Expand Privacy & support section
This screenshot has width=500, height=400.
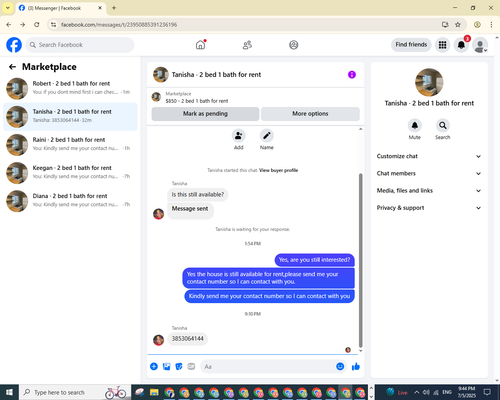pyautogui.click(x=429, y=208)
